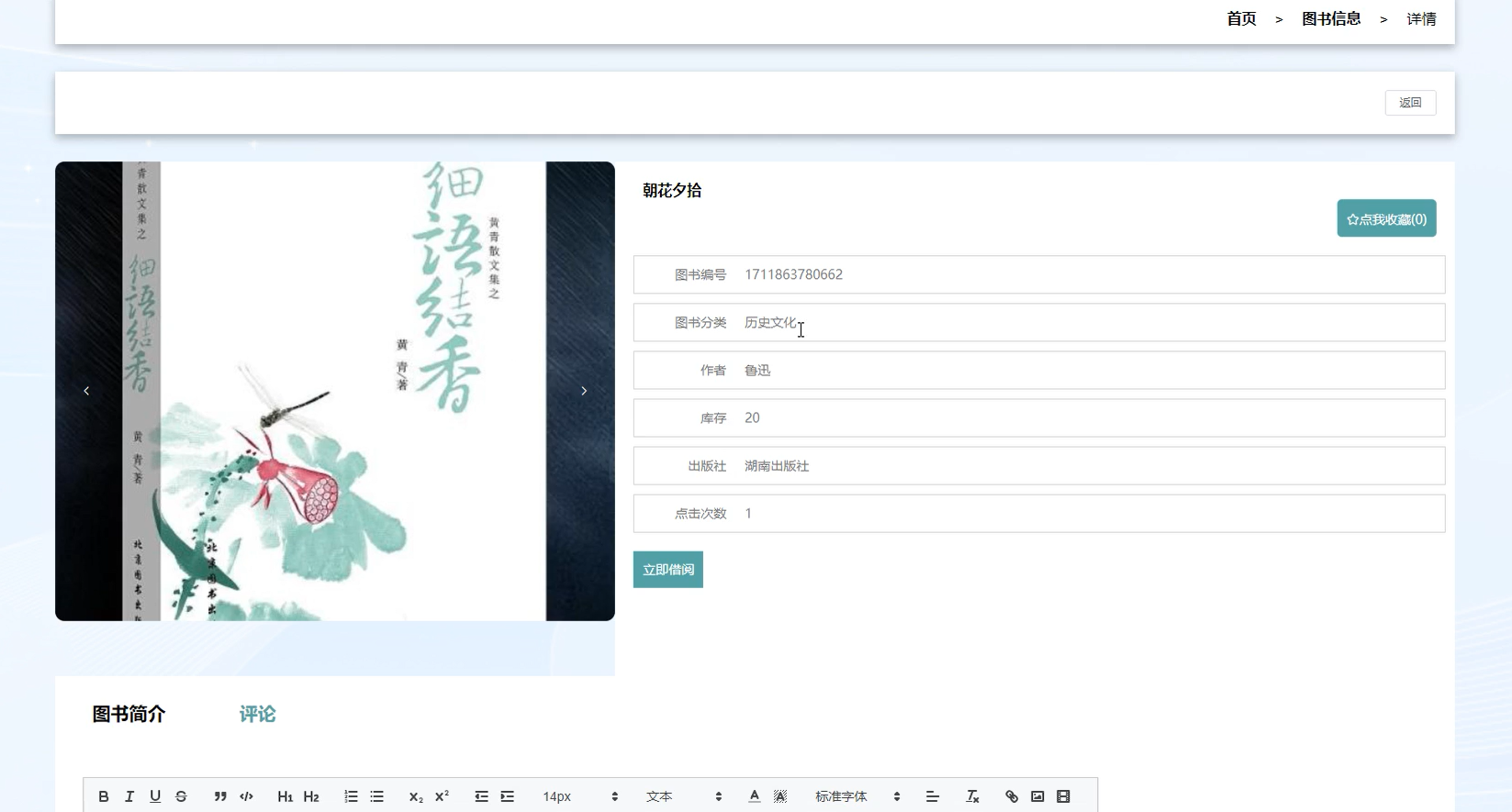The image size is (1512, 812).
Task: Click the book title 朝花夕拾
Action: click(672, 190)
